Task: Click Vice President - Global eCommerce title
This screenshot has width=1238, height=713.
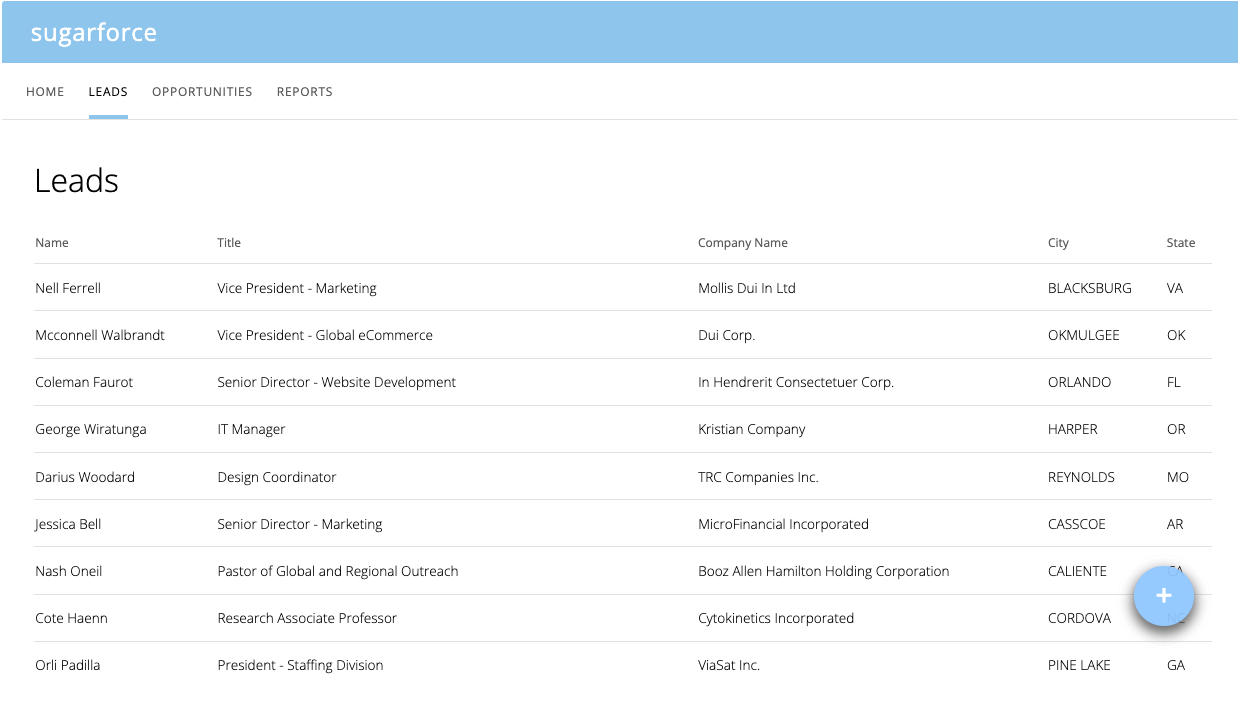Action: (x=325, y=335)
